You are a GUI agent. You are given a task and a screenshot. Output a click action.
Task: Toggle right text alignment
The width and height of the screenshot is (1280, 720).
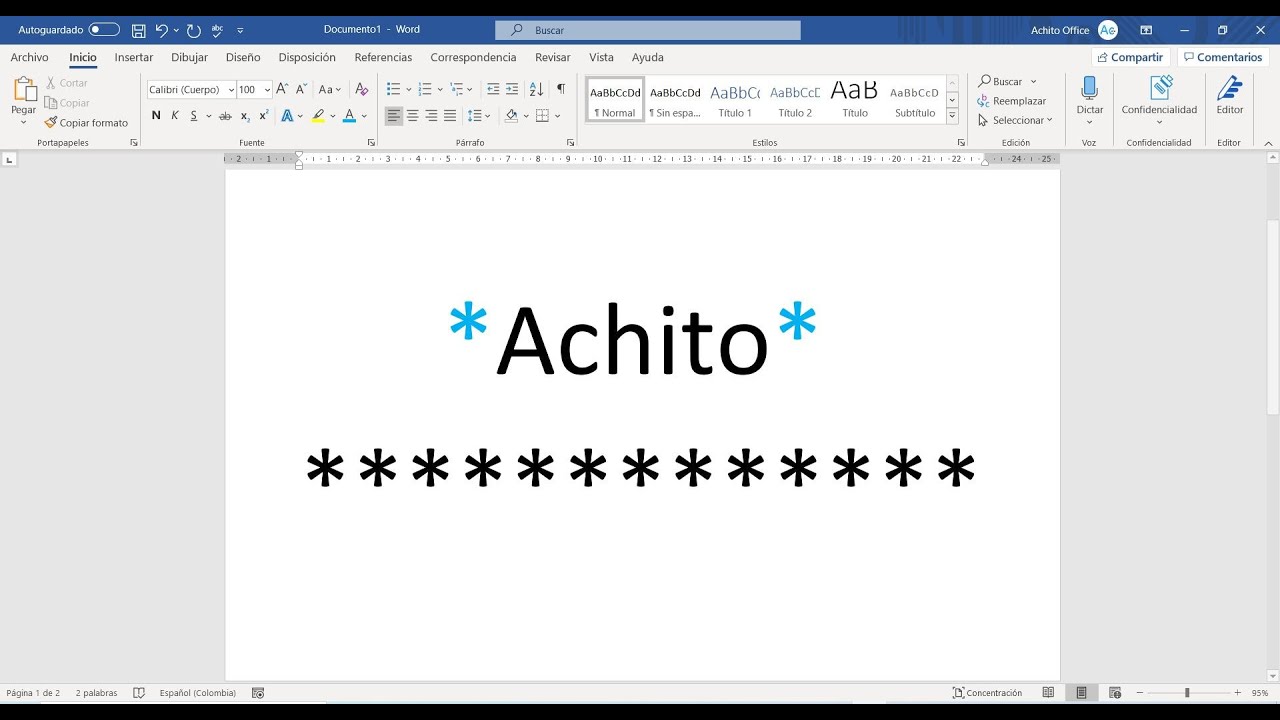coord(431,116)
